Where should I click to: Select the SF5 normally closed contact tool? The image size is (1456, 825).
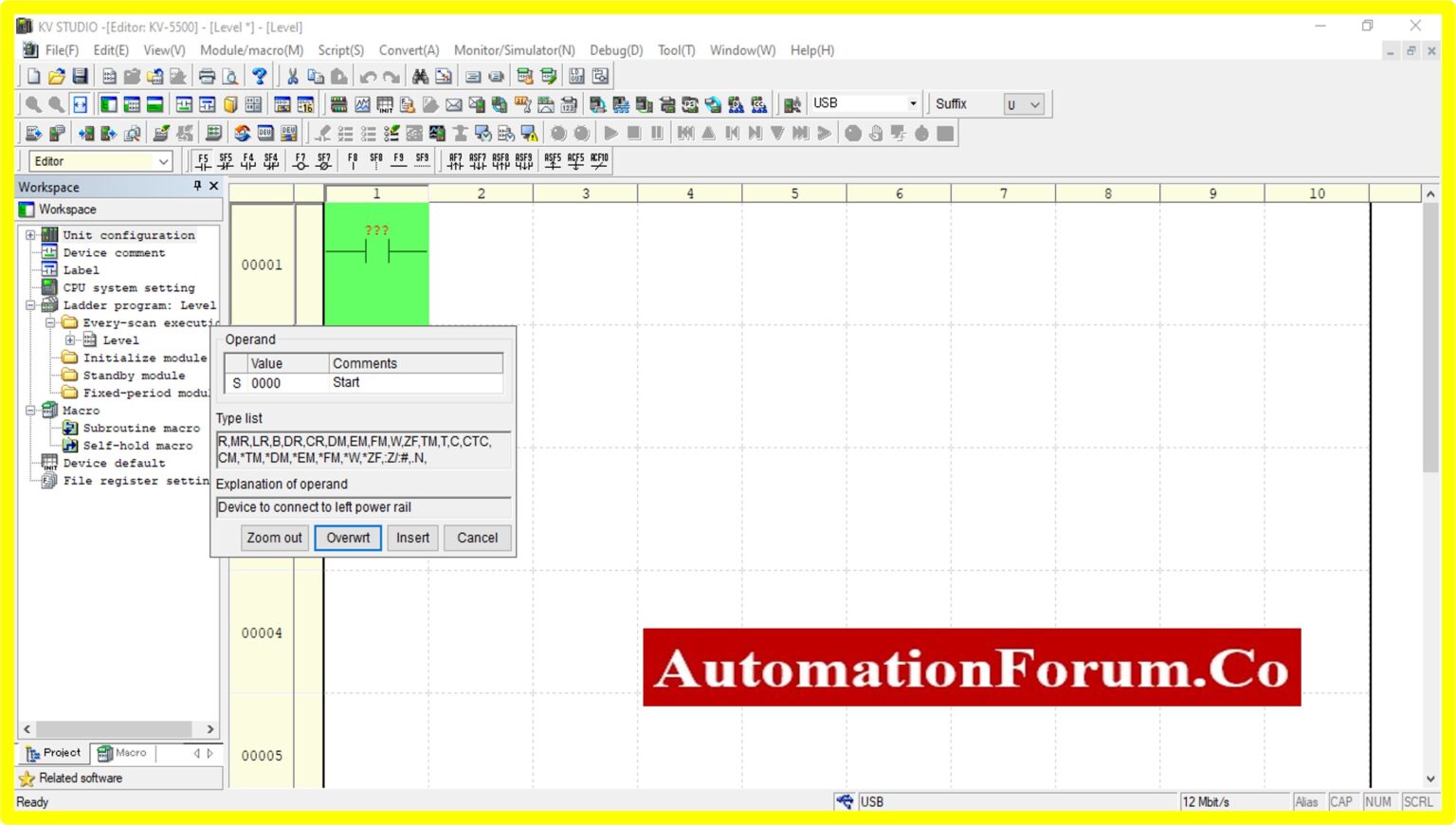pos(226,161)
